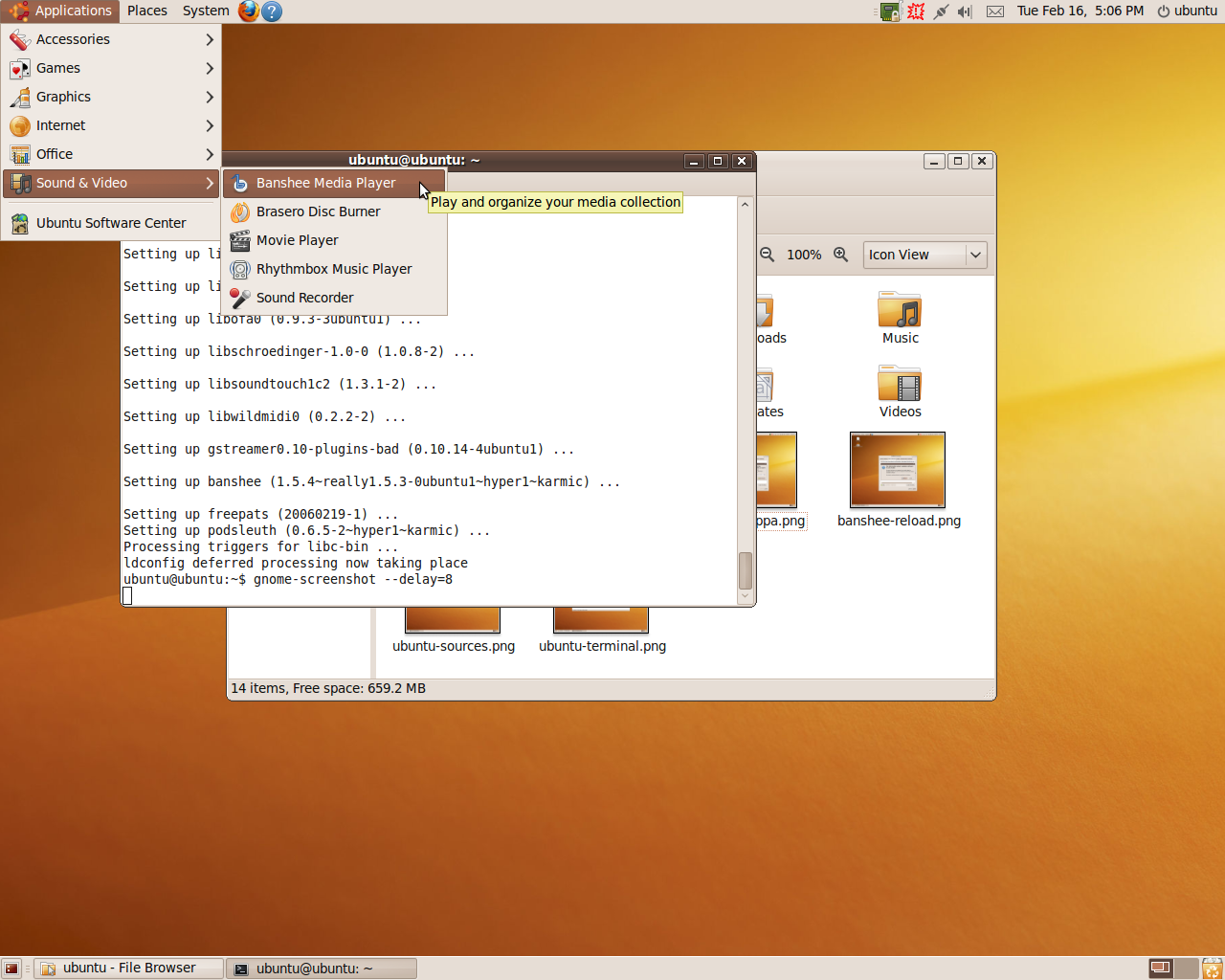
Task: Select the banshee-reload.png thumbnail
Action: (x=898, y=470)
